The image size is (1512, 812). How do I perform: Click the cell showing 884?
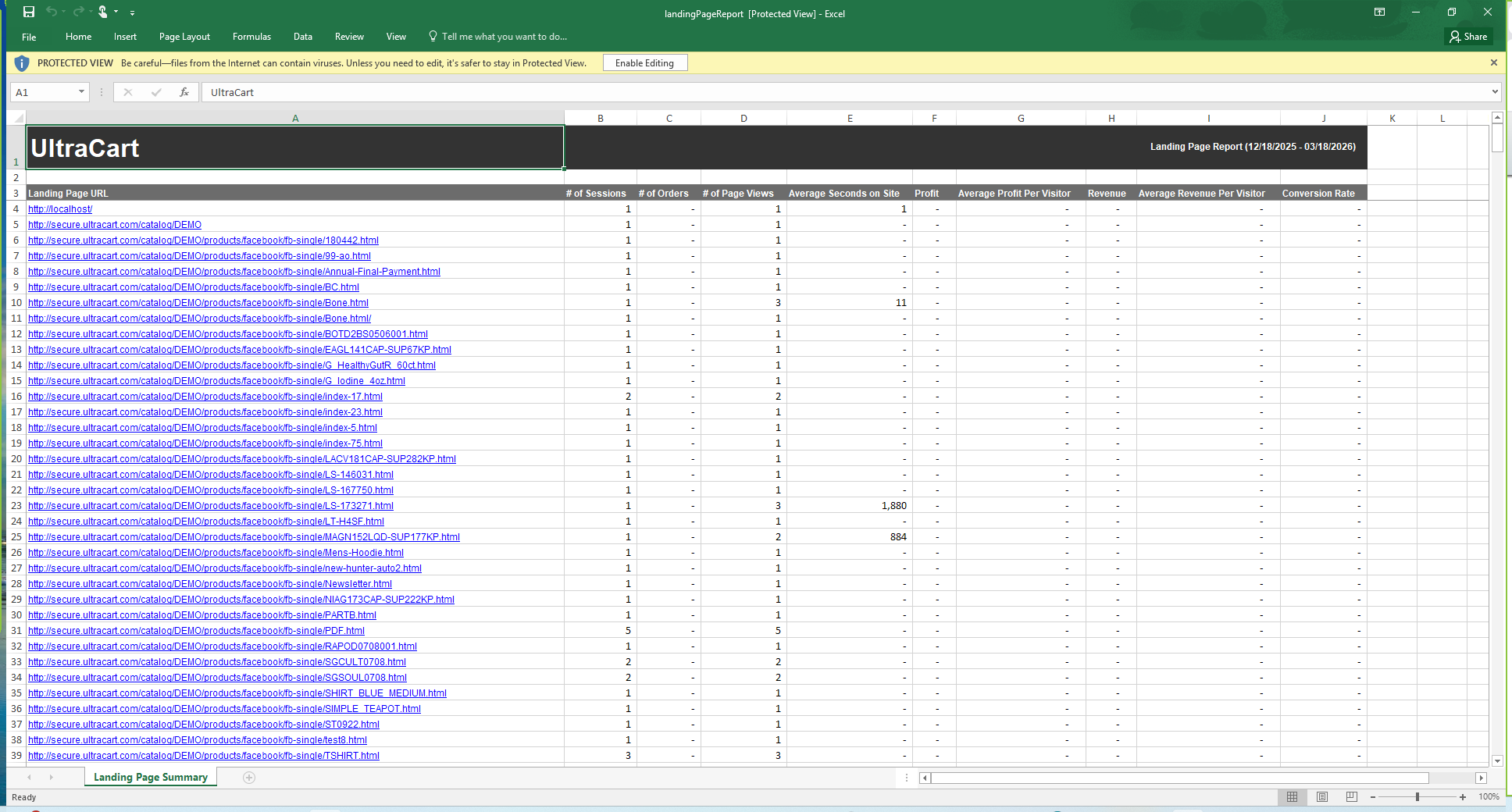[850, 536]
